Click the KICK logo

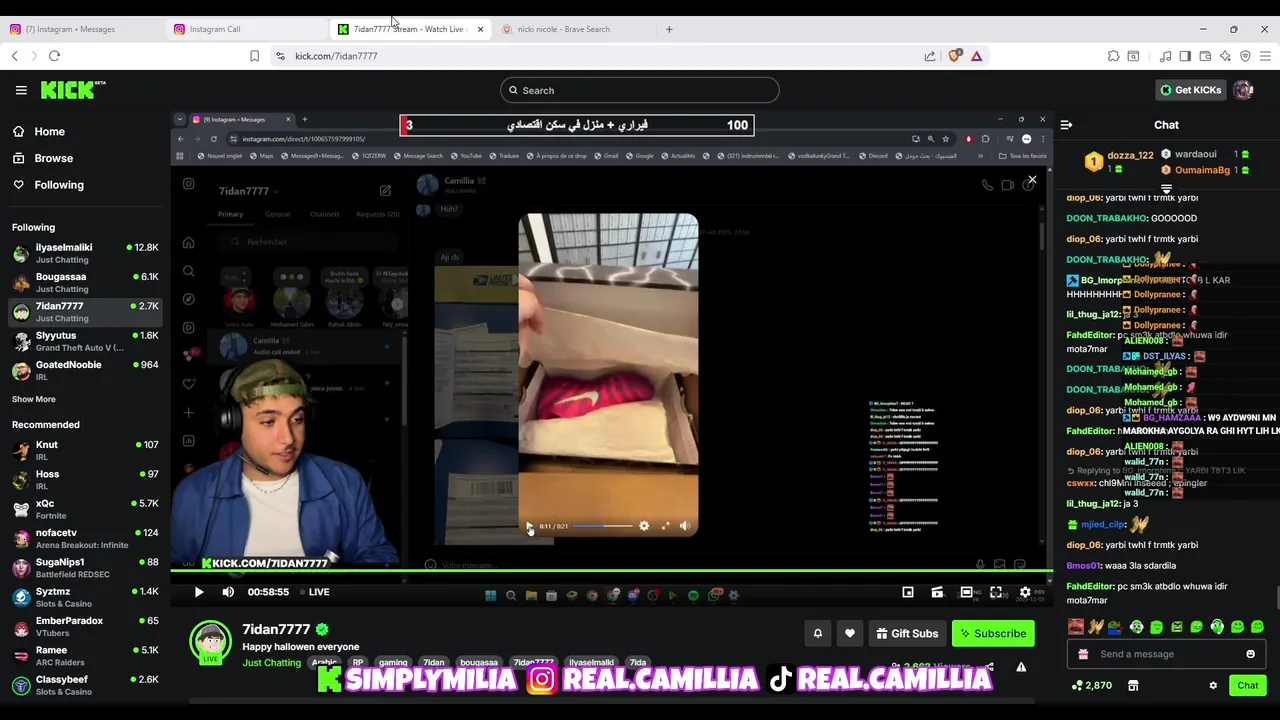pos(73,90)
